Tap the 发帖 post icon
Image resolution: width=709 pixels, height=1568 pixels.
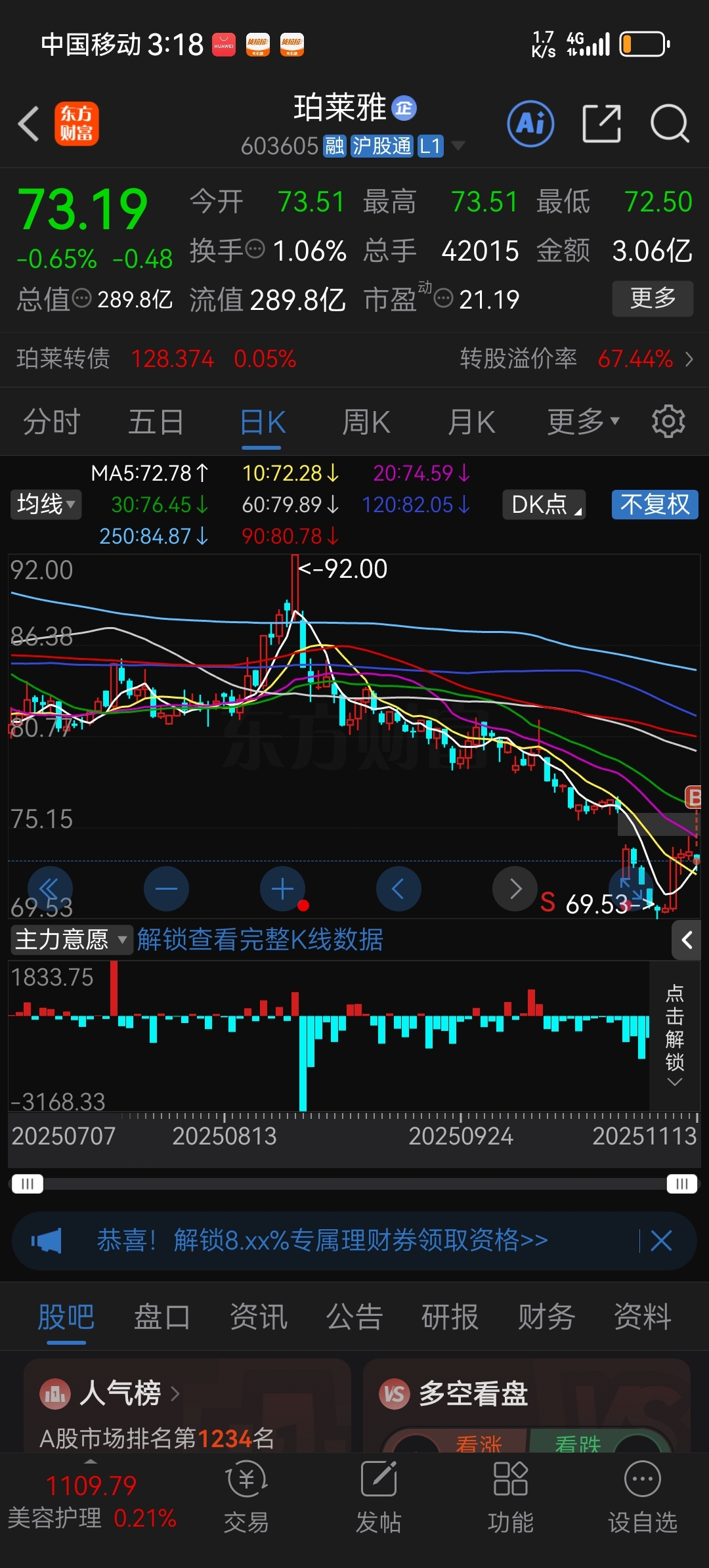378,1498
